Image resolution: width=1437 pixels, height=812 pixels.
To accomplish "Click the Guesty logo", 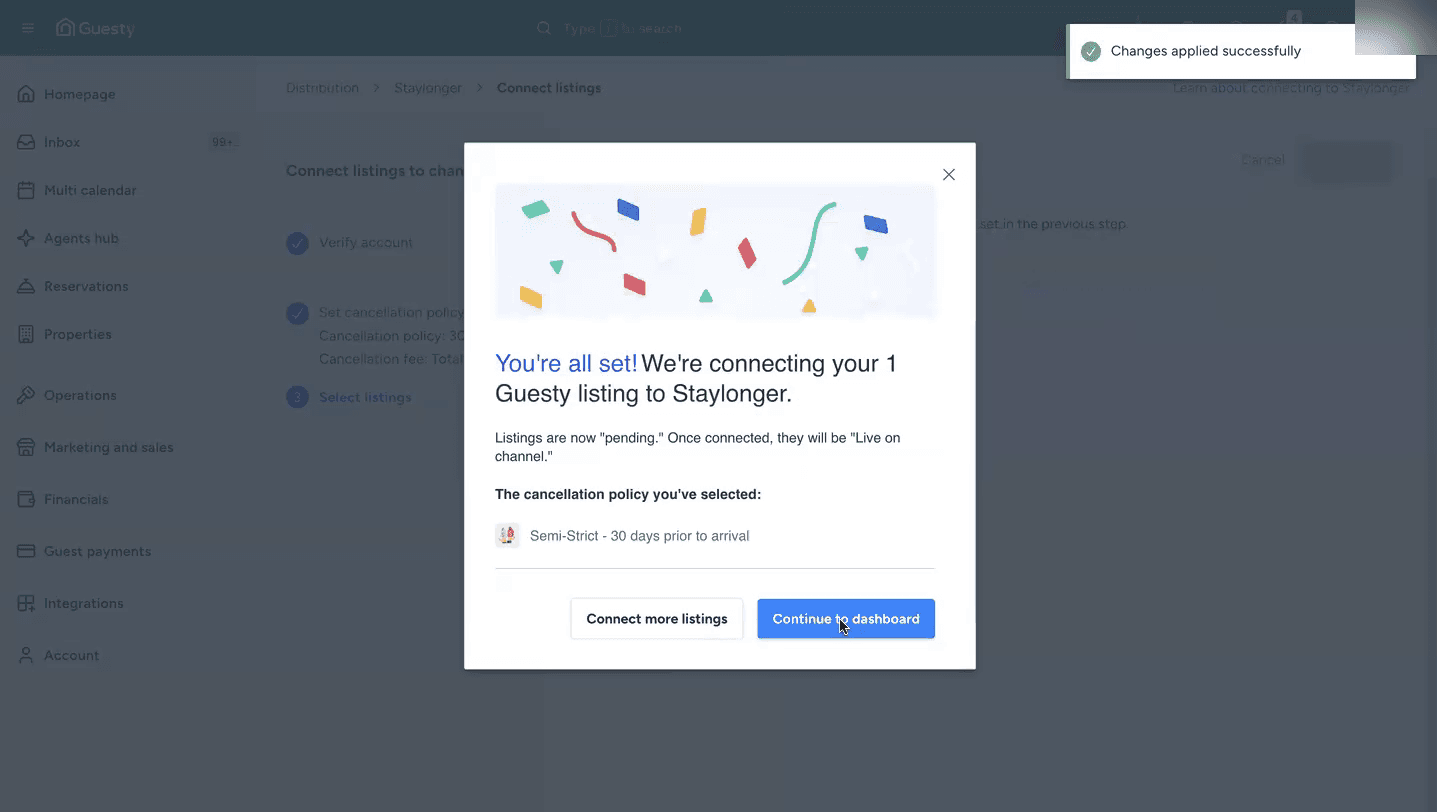I will [95, 28].
